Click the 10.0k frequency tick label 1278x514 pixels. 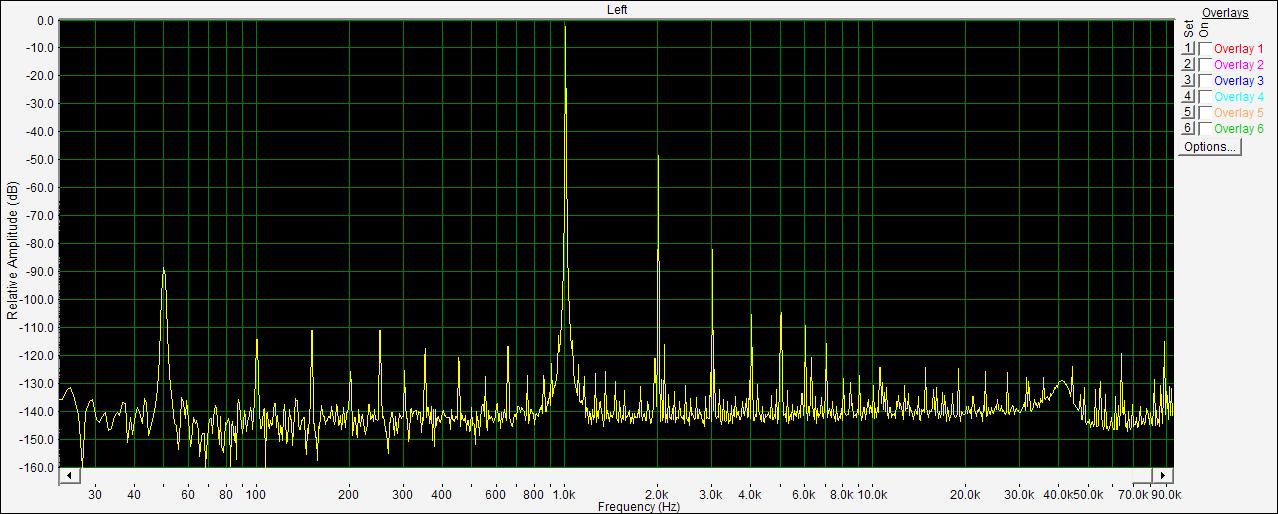873,495
